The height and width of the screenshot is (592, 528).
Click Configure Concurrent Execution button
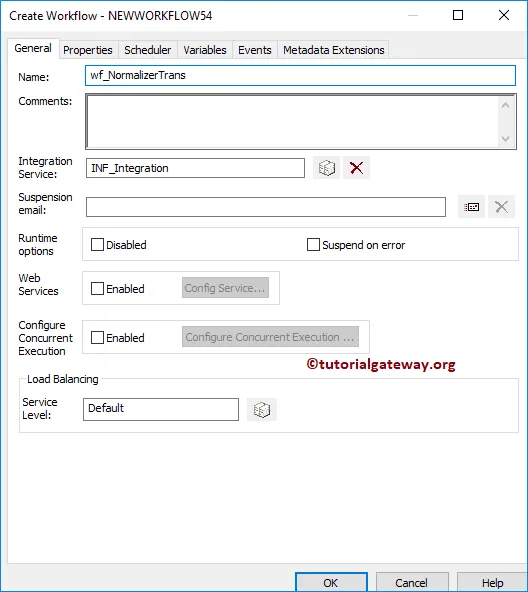pos(270,337)
